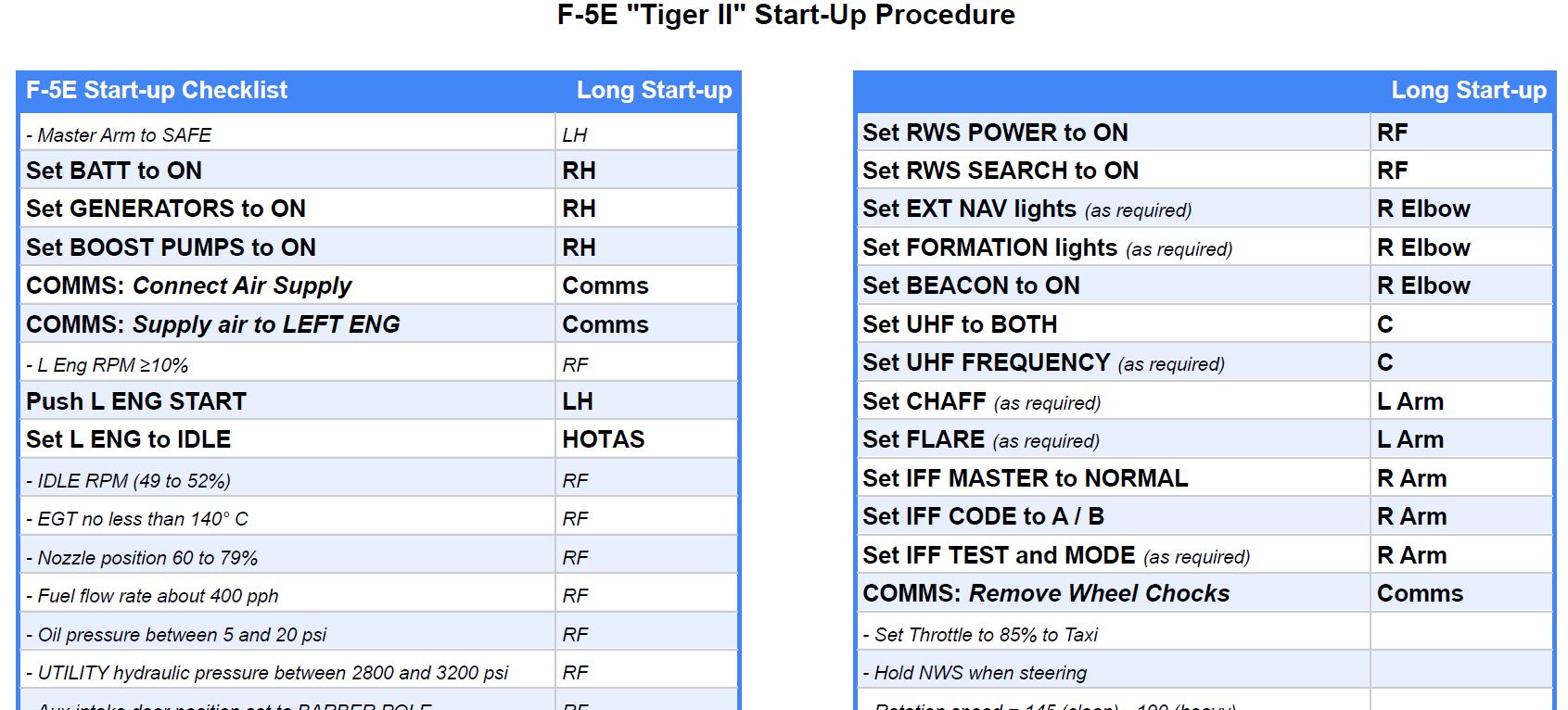Click 'Set BEACON to ON' cell
Viewport: 1568px width, 710px height.
tap(971, 285)
